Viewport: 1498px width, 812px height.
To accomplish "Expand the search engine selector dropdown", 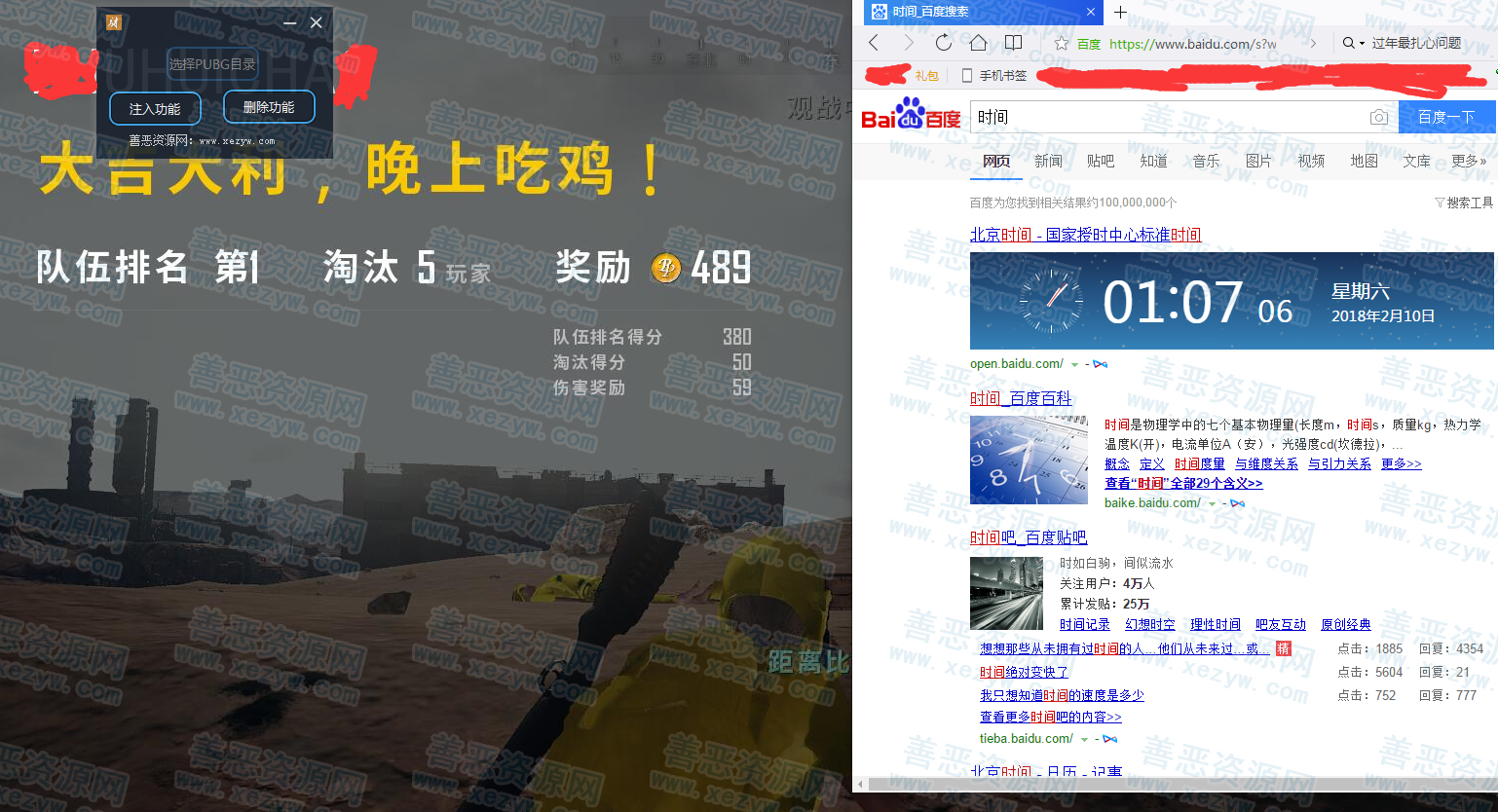I will point(1353,43).
